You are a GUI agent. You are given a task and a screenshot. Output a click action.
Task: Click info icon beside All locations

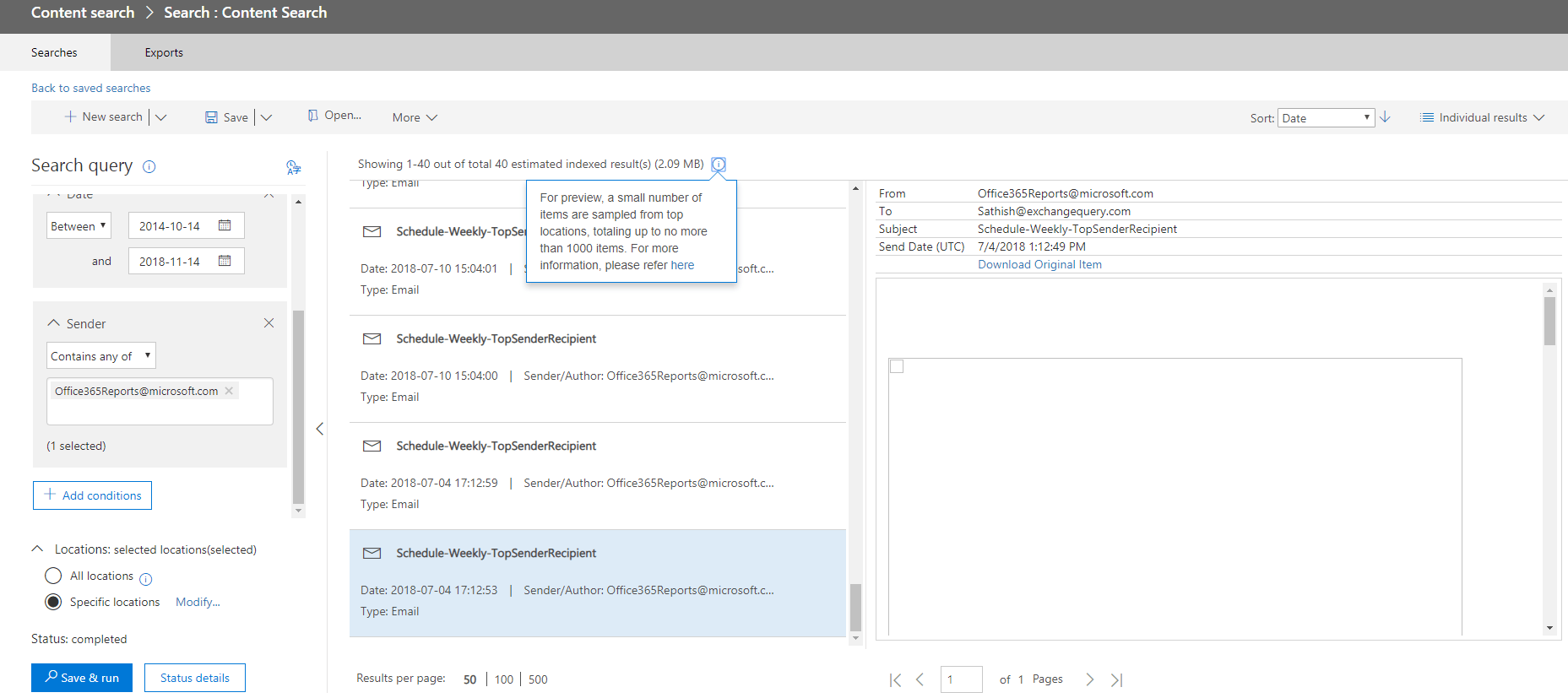pos(145,578)
